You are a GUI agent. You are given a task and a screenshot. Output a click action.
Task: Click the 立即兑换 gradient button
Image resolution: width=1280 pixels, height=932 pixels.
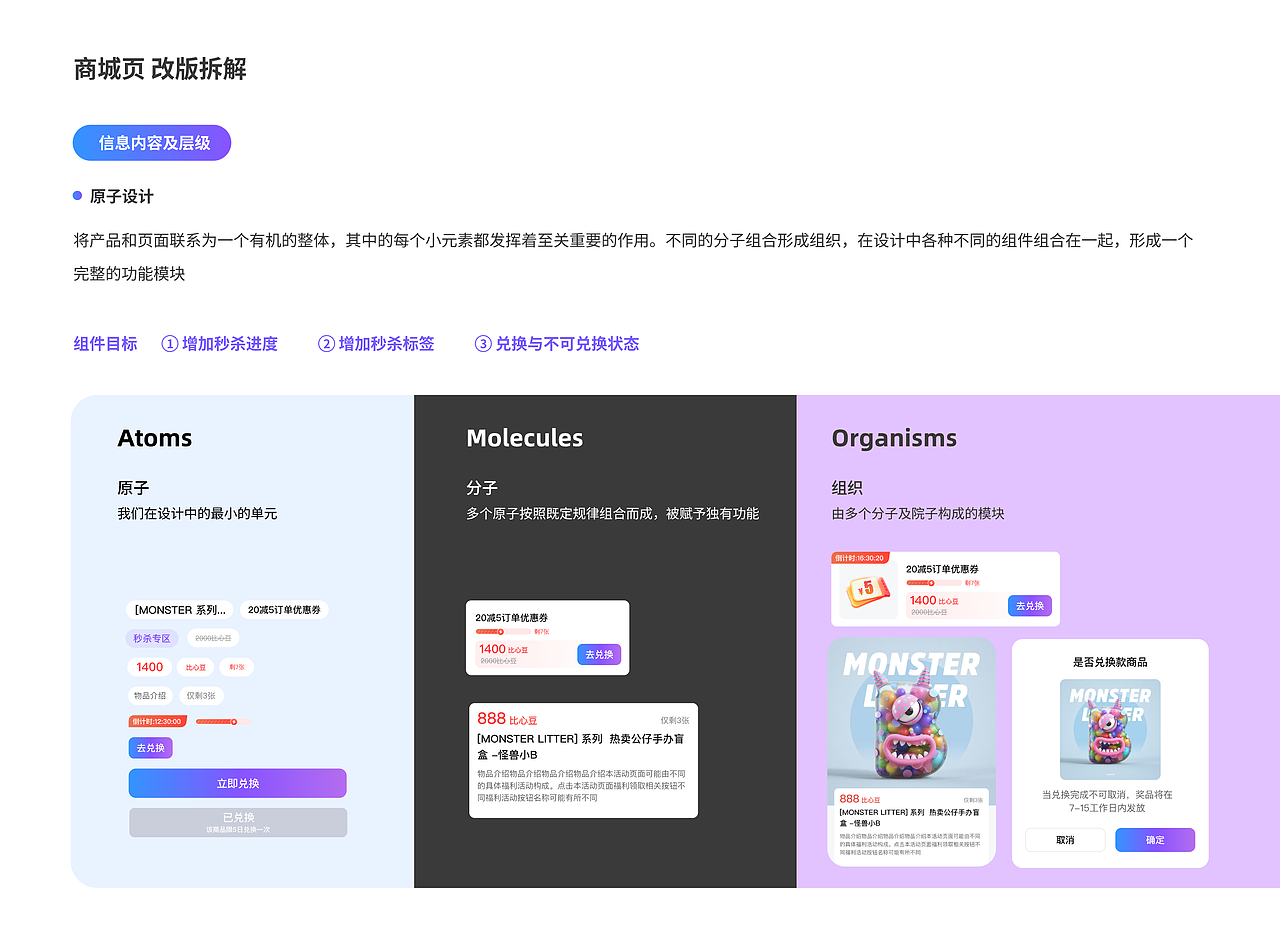[x=238, y=783]
